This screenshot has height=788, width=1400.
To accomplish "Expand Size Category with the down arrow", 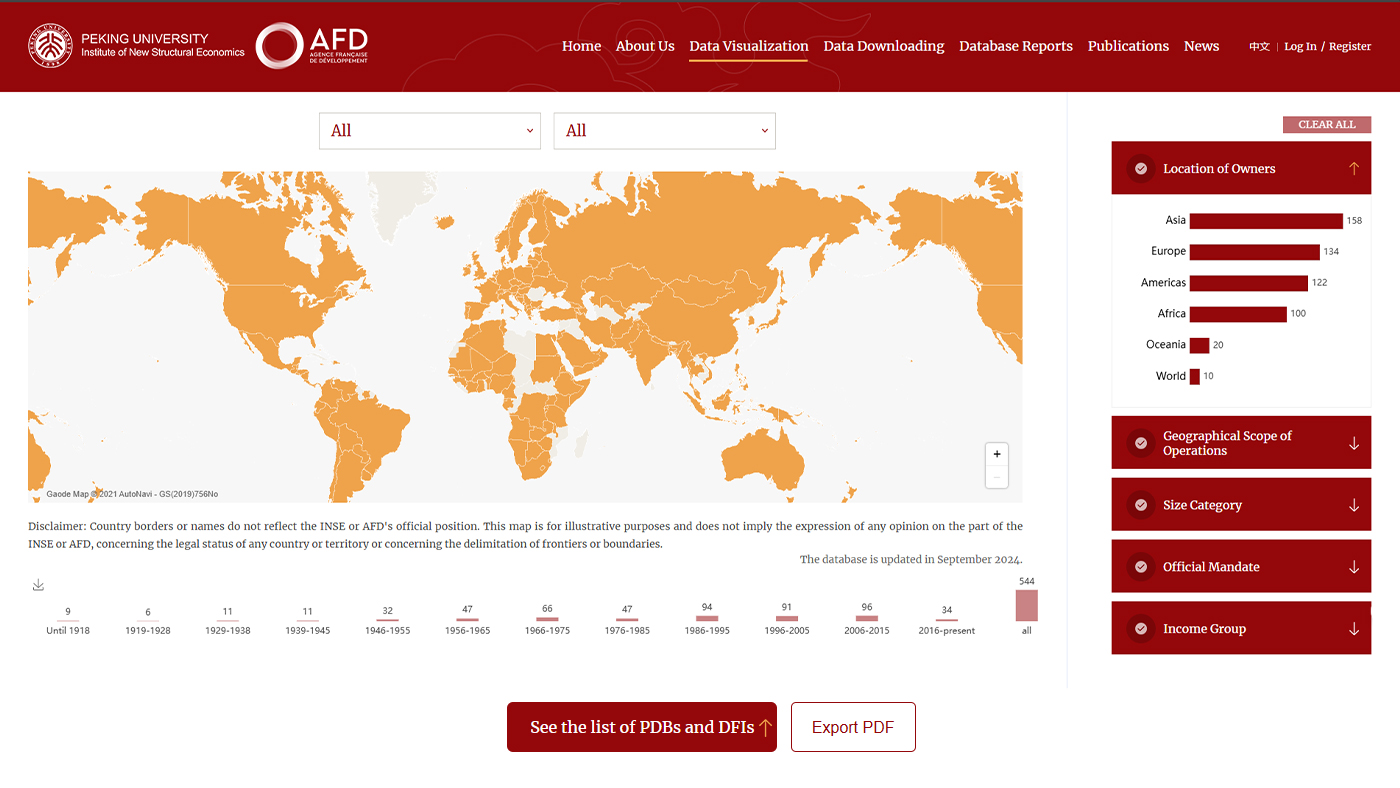I will pyautogui.click(x=1353, y=505).
